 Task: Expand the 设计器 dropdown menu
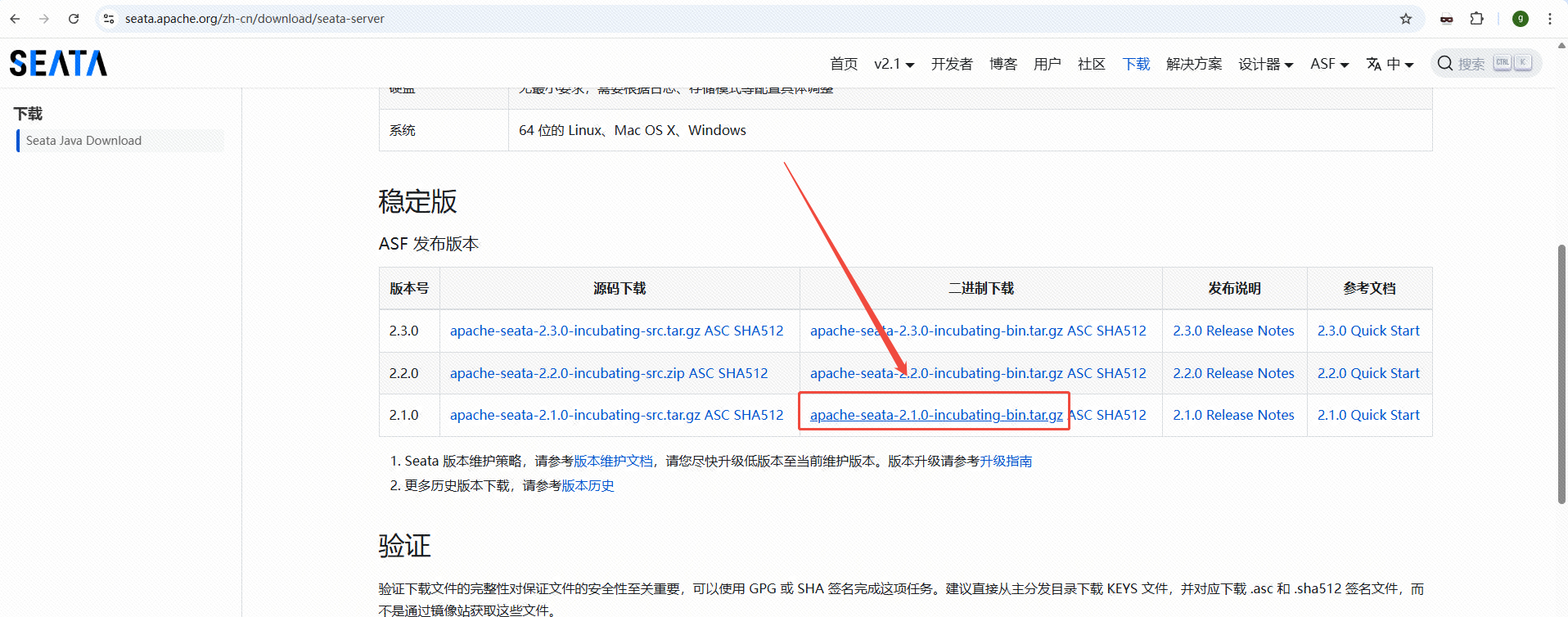click(1265, 64)
